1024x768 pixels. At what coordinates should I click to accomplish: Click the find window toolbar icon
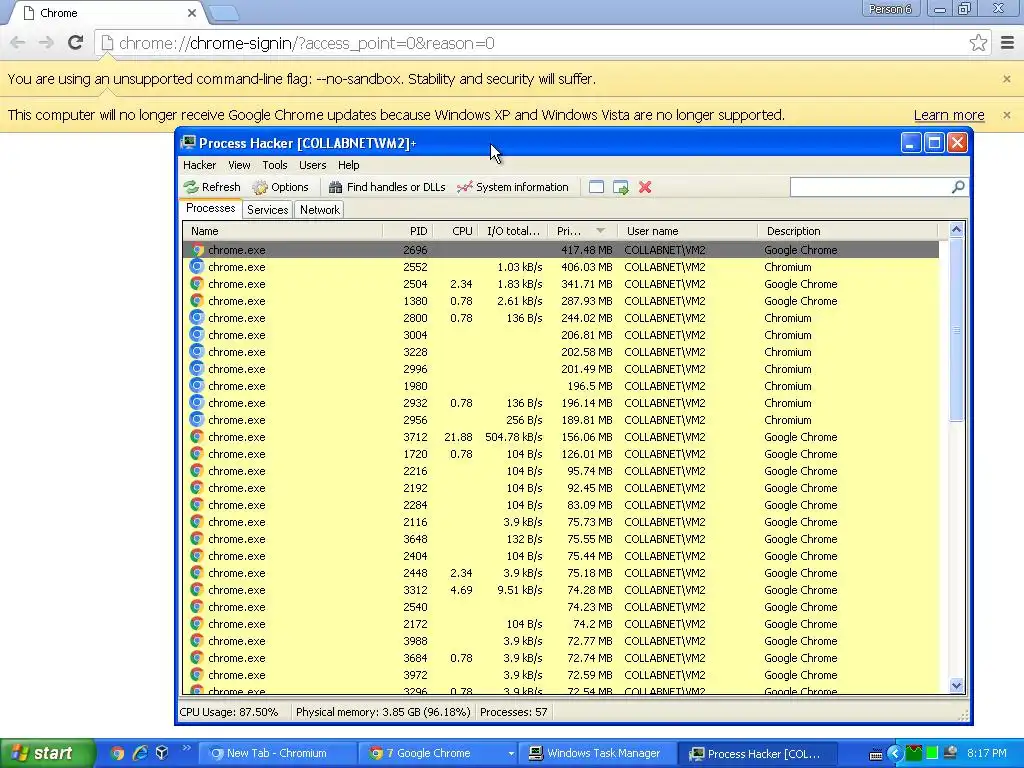point(596,187)
